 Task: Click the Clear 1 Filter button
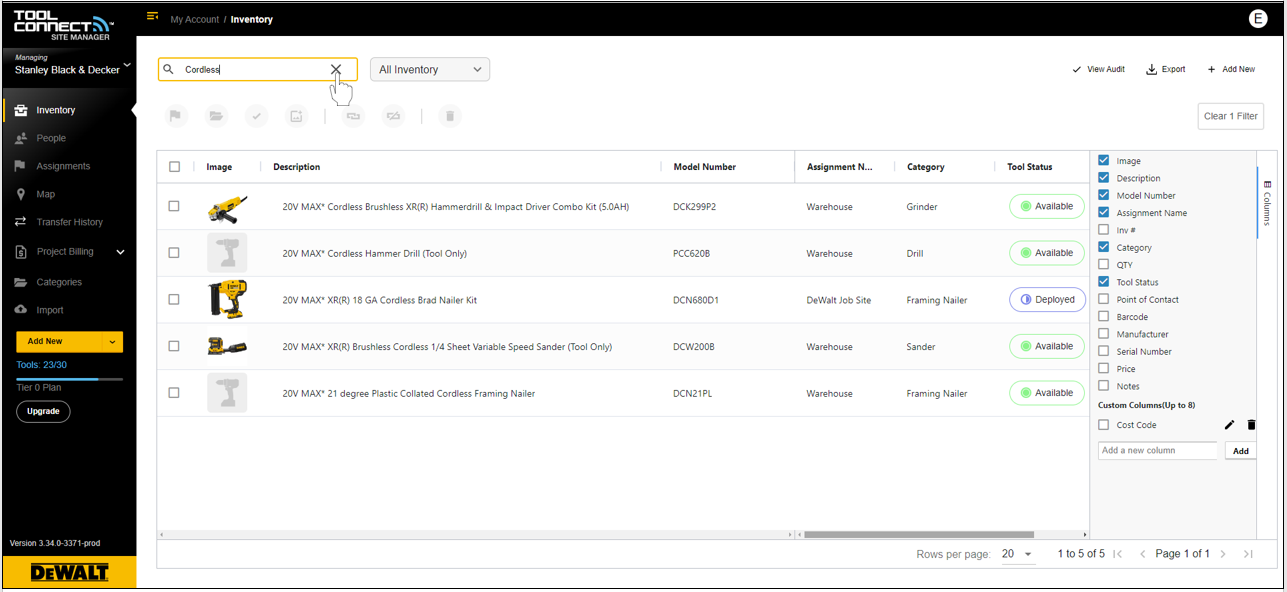click(x=1231, y=116)
